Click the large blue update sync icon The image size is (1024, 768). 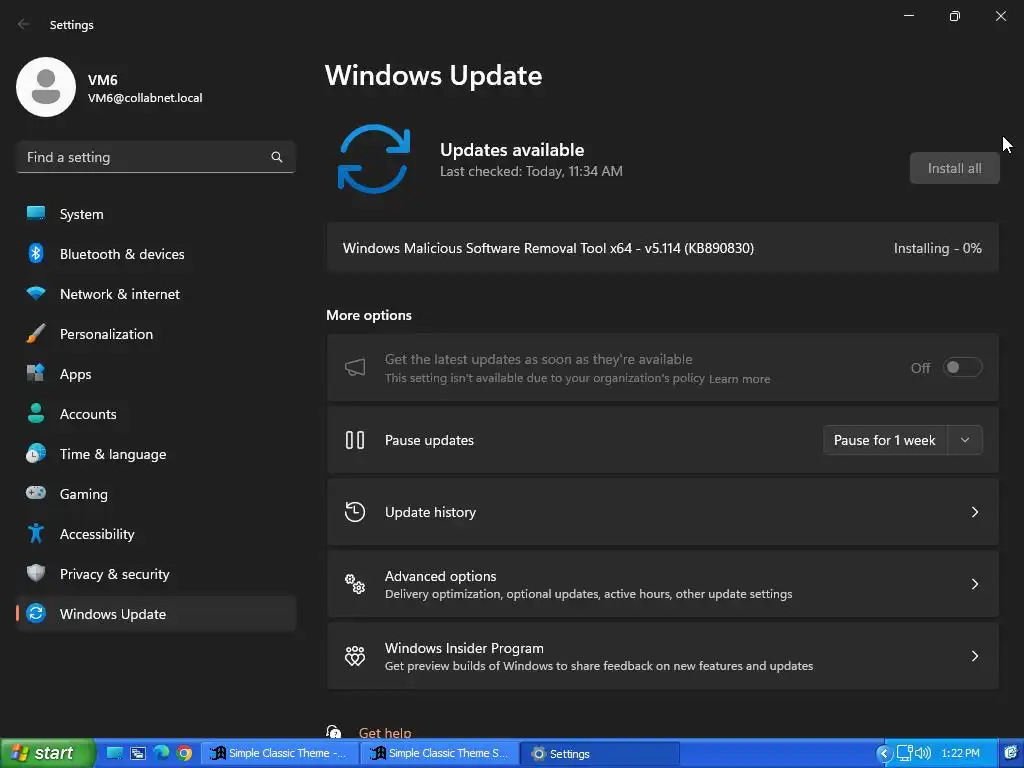pos(374,159)
